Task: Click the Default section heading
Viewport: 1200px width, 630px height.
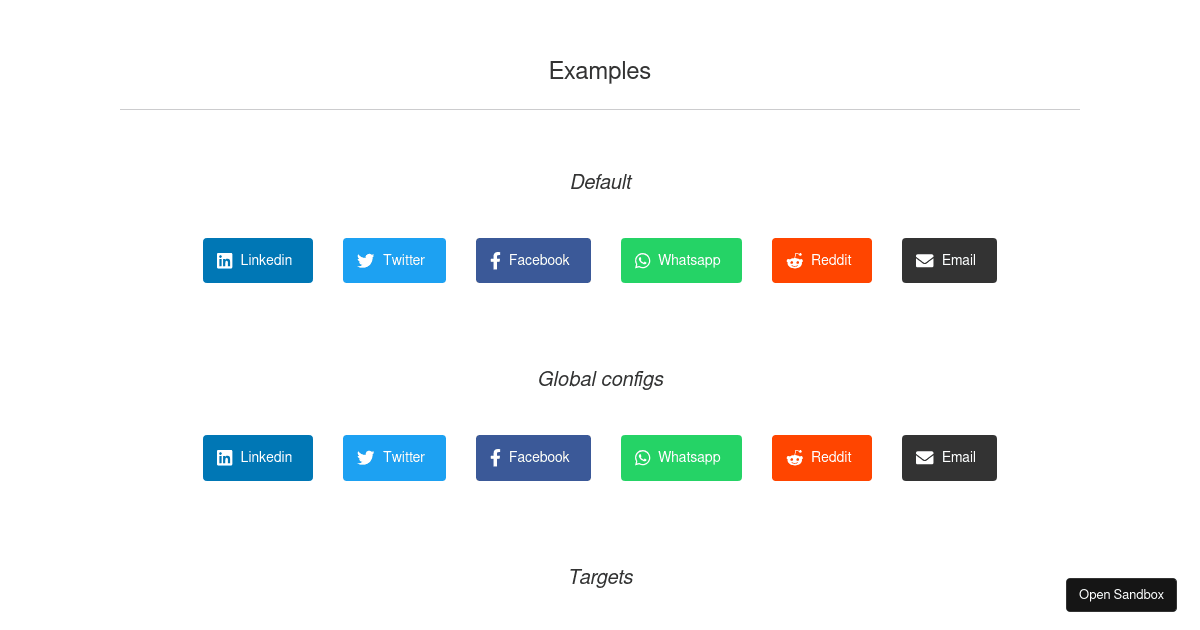Action: click(600, 182)
